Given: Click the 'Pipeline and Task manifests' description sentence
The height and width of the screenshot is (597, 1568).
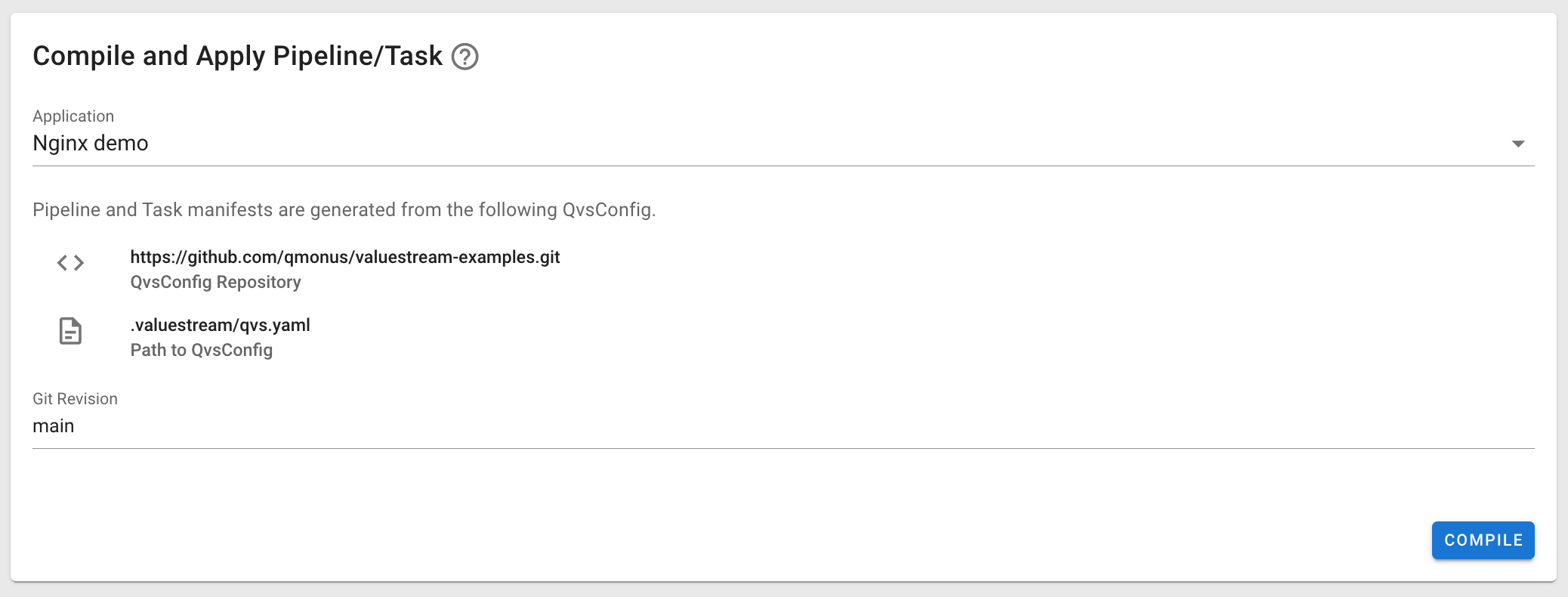Looking at the screenshot, I should pos(344,209).
